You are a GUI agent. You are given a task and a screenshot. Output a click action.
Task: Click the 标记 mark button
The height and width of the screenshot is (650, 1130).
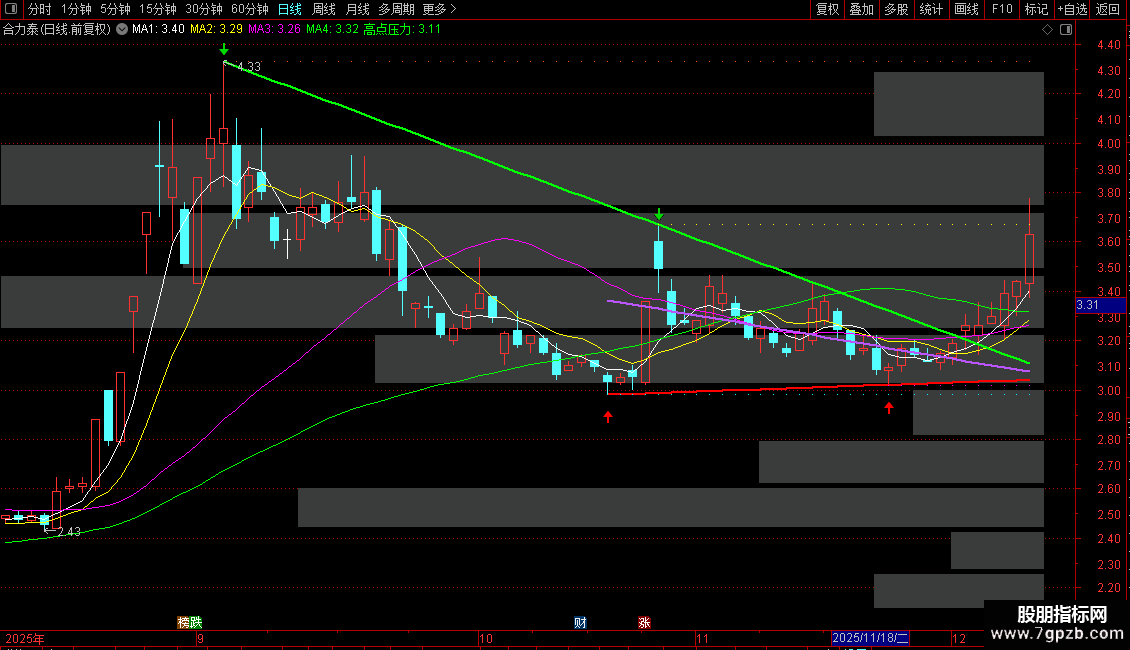coord(1036,9)
